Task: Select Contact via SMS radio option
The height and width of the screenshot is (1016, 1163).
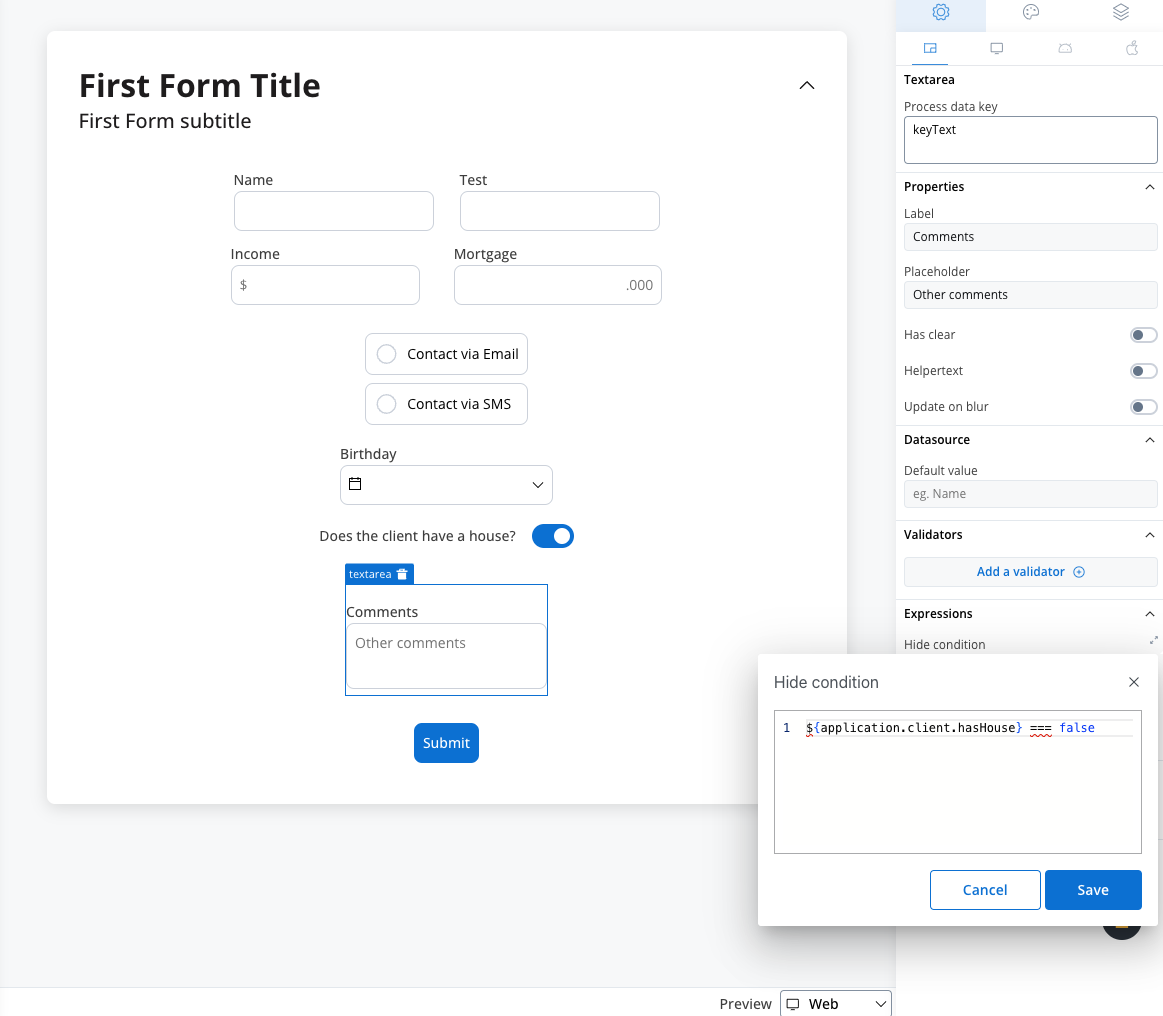Action: (447, 404)
